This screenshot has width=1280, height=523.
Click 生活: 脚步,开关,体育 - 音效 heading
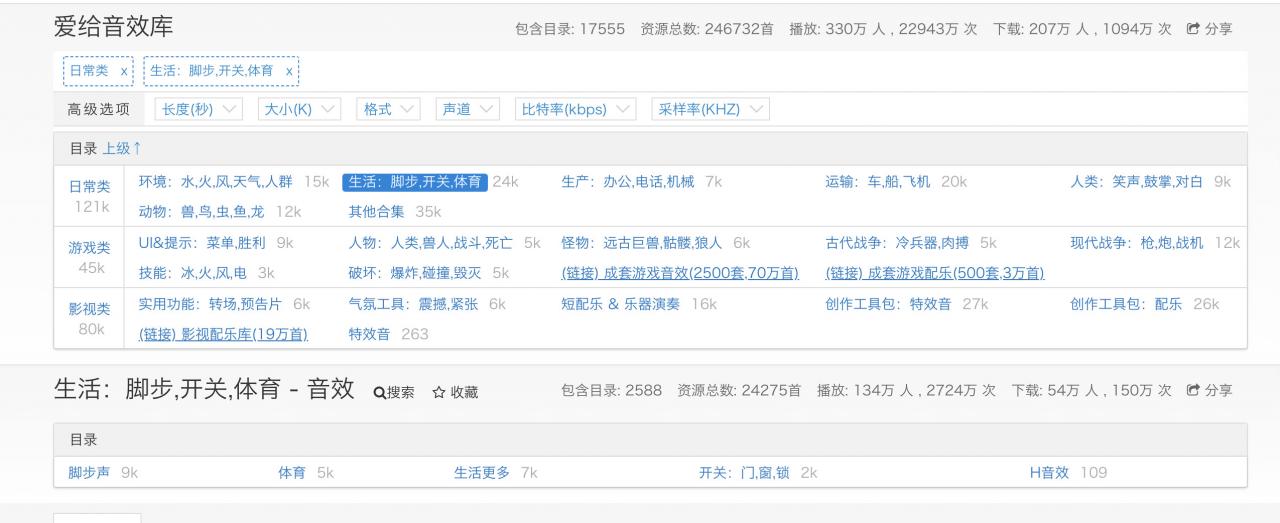click(x=204, y=390)
